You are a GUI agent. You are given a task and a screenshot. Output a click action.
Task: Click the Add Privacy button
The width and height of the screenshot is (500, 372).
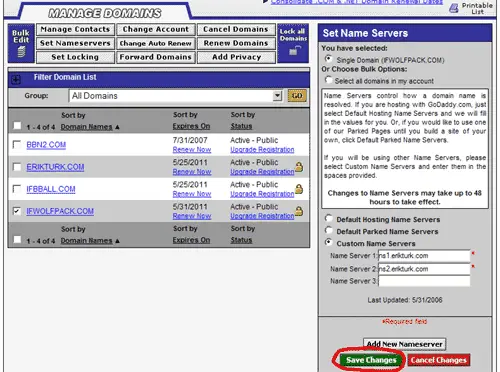pyautogui.click(x=236, y=57)
